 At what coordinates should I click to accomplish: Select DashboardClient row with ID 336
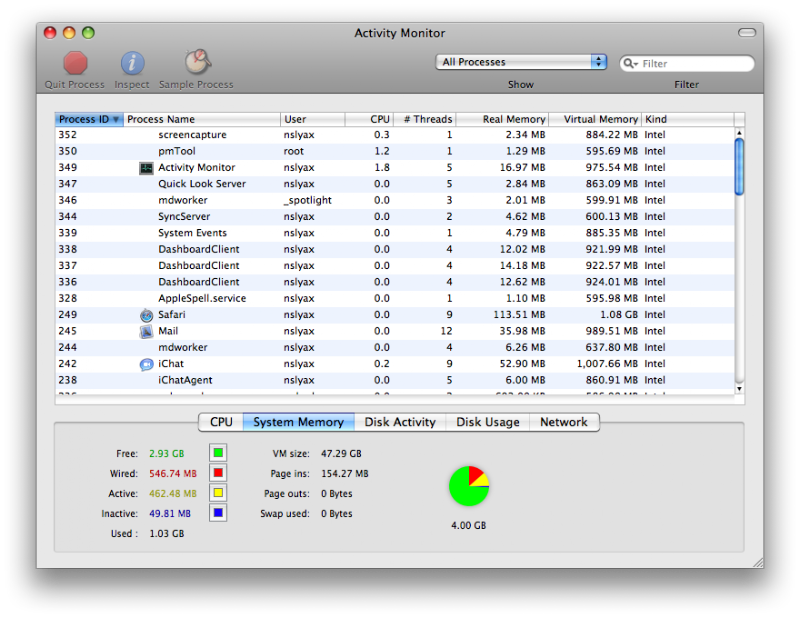395,282
